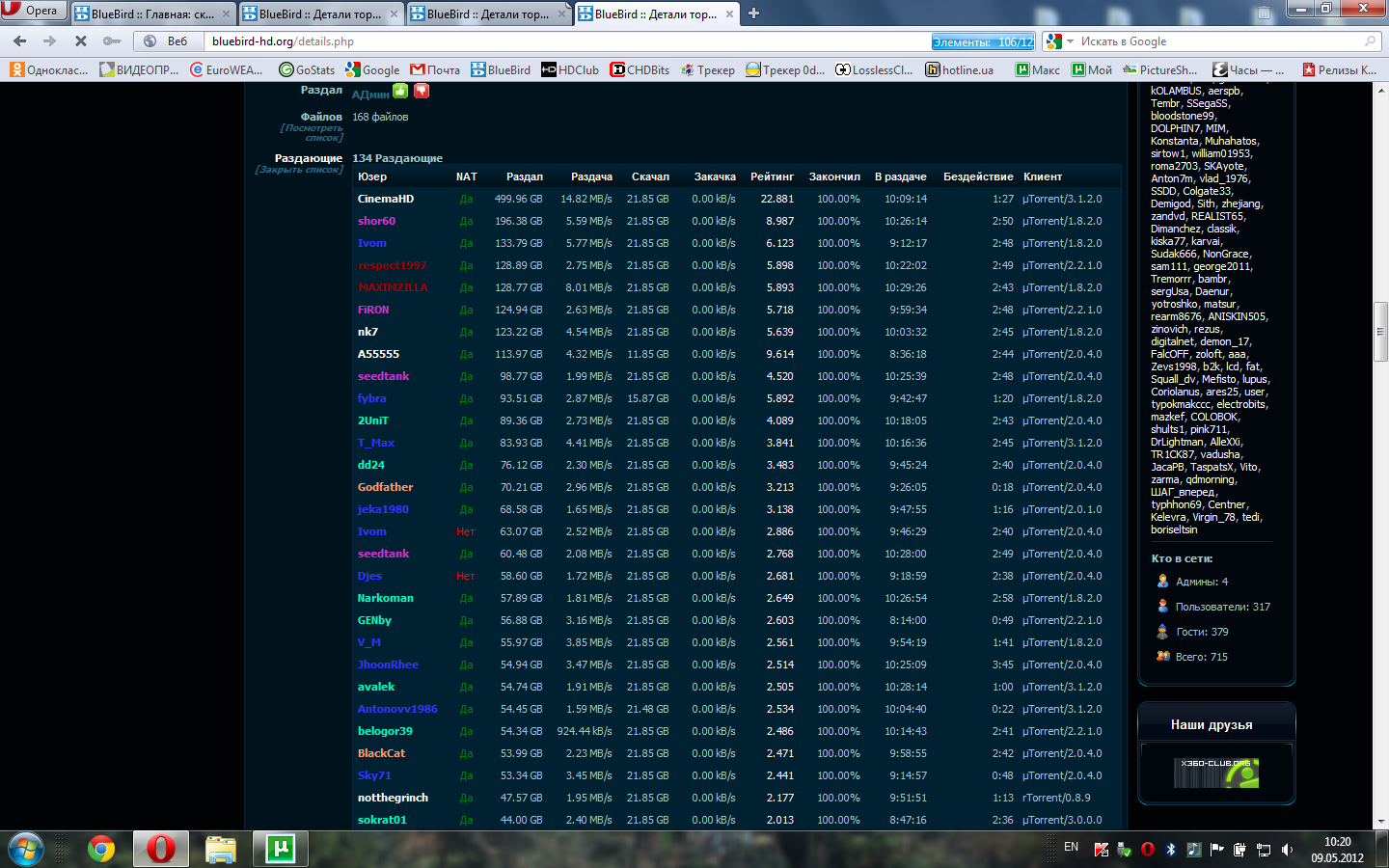Open the JhoonRhee user profile
This screenshot has width=1389, height=868.
pos(388,665)
